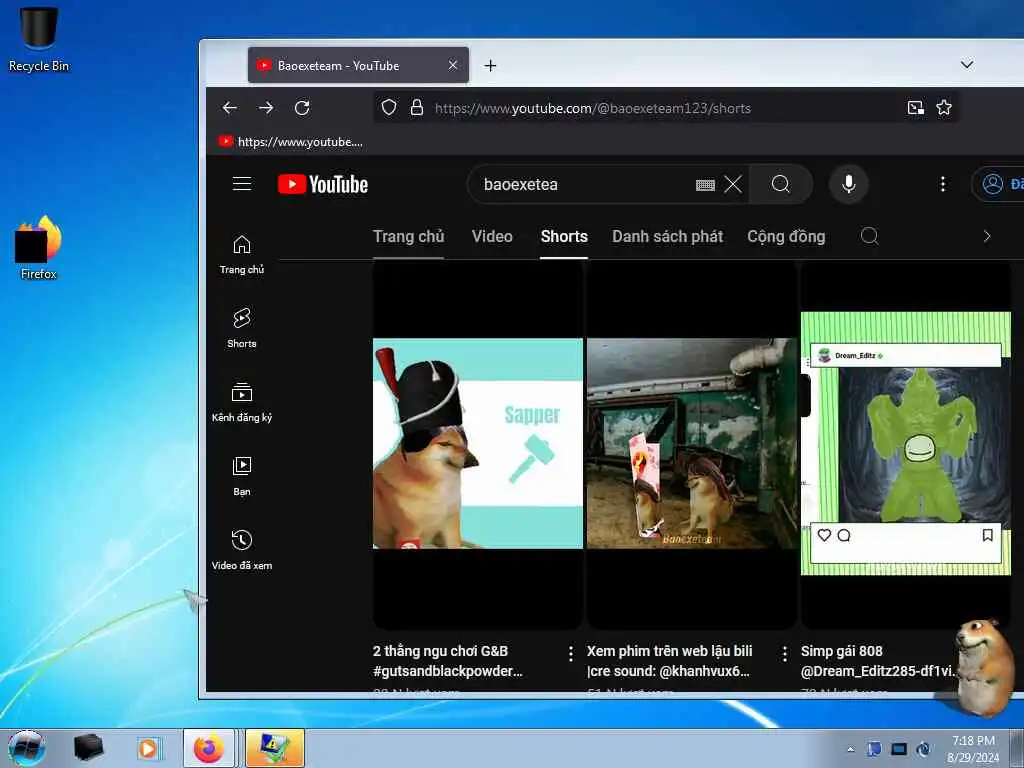Open the black box taskbar icon
Image resolution: width=1024 pixels, height=768 pixels.
tap(88, 748)
